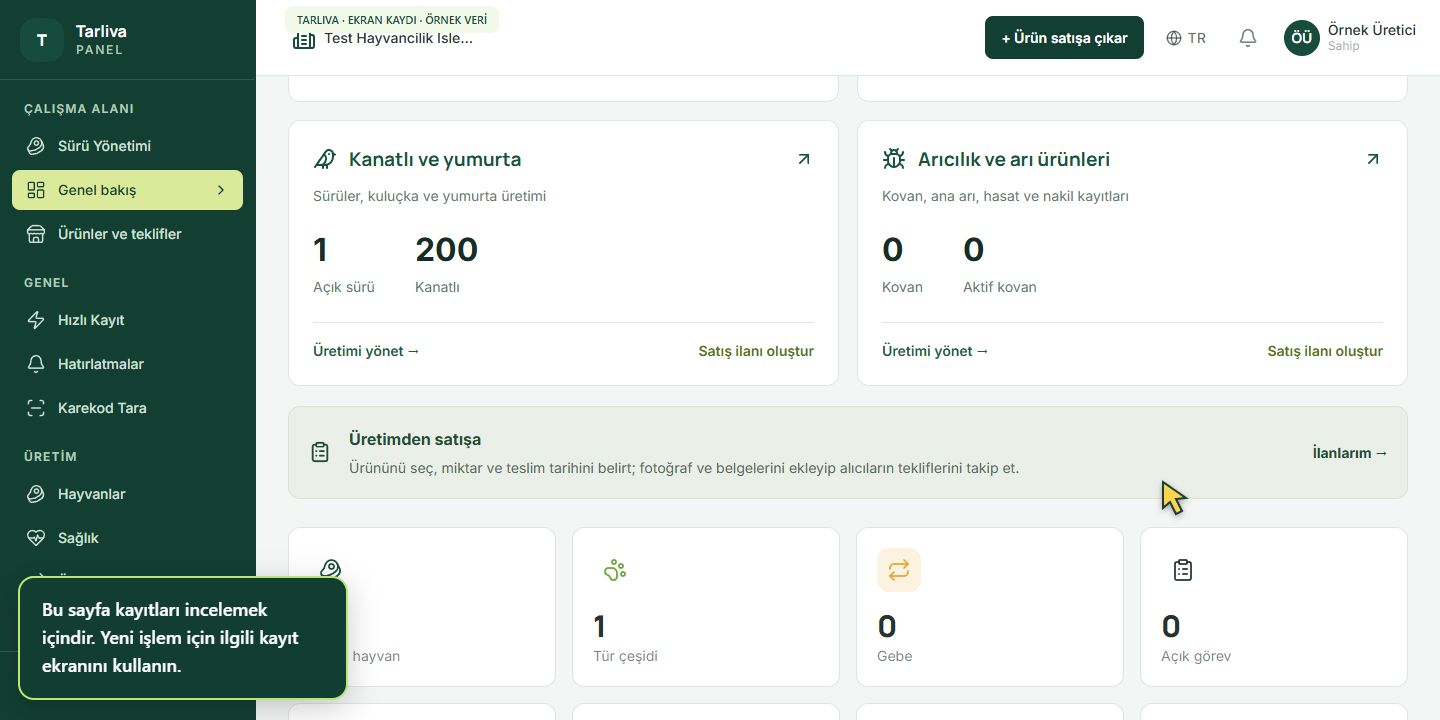Click Satış ilanı oluştur in the Arıcılık card

click(1325, 351)
